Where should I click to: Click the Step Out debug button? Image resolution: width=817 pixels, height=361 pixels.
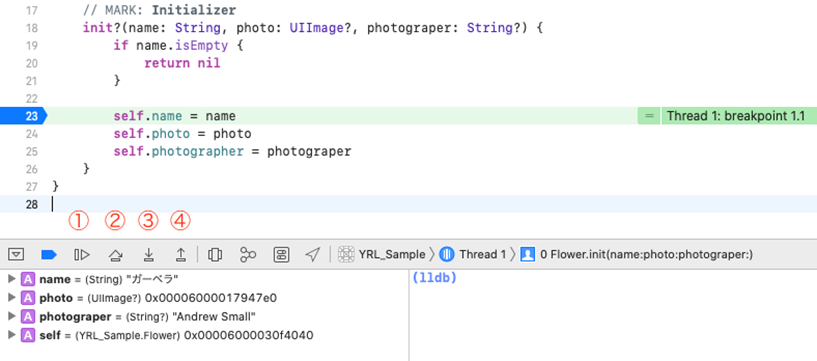(x=181, y=255)
